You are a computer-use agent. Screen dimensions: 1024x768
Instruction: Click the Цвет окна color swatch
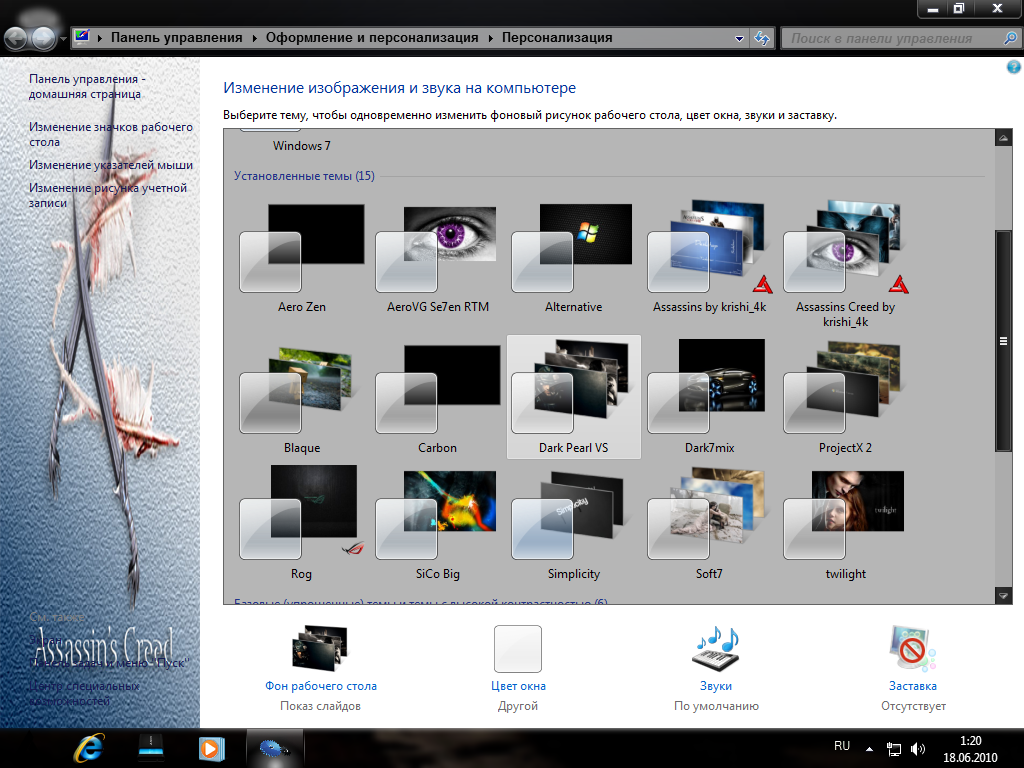[518, 648]
